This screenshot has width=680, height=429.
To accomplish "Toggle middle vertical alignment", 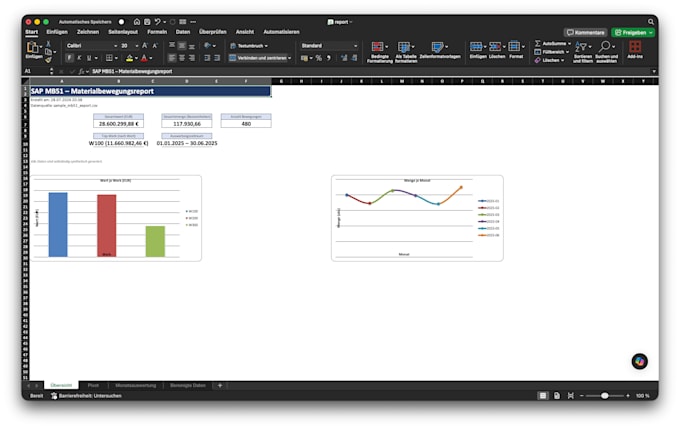I will click(x=182, y=46).
